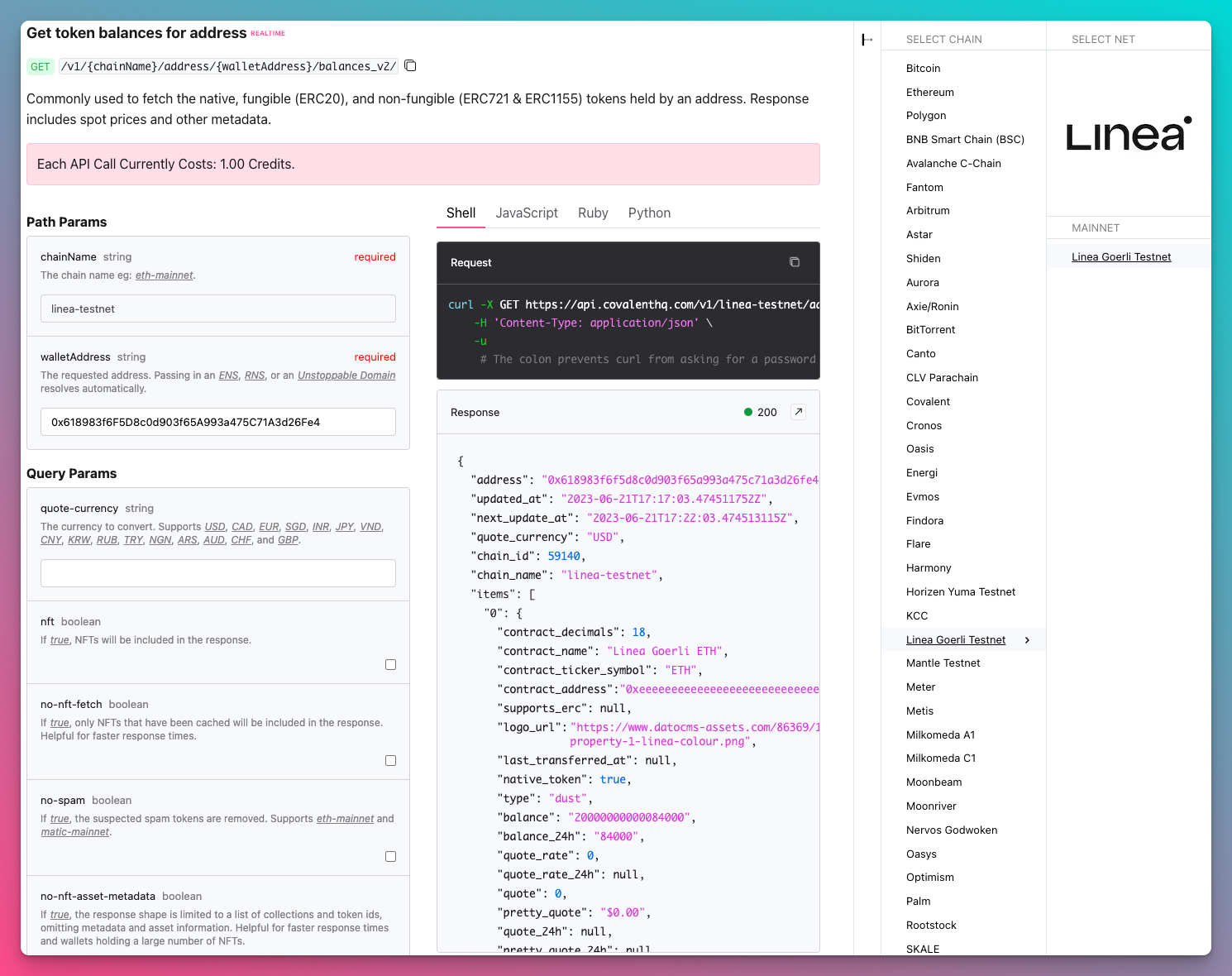
Task: Enable the nft checkbox
Action: coord(390,665)
